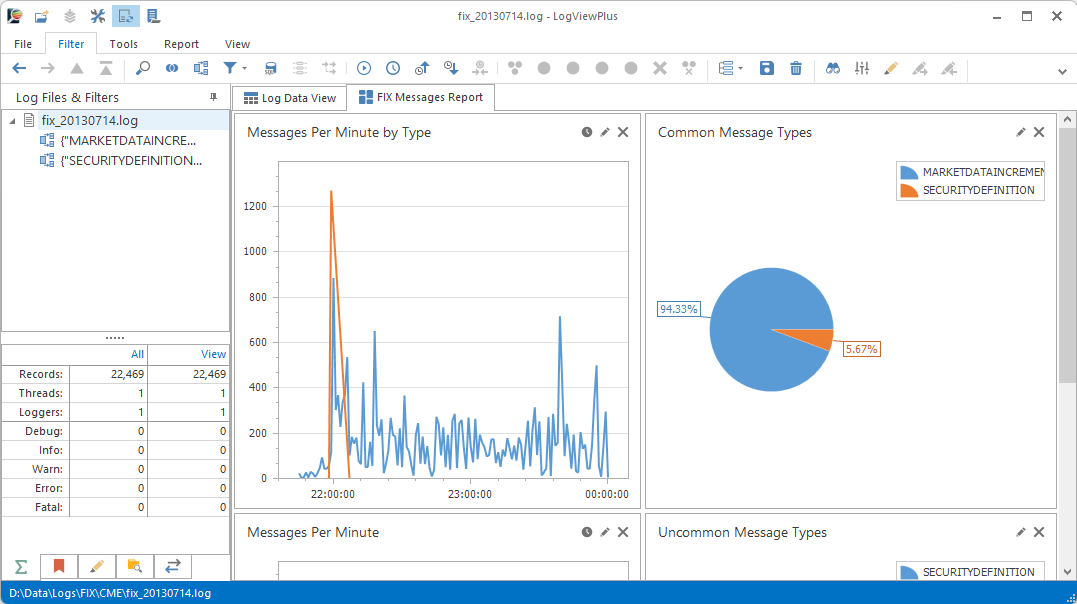
Task: Switch to the Log Data View tab
Action: click(290, 98)
